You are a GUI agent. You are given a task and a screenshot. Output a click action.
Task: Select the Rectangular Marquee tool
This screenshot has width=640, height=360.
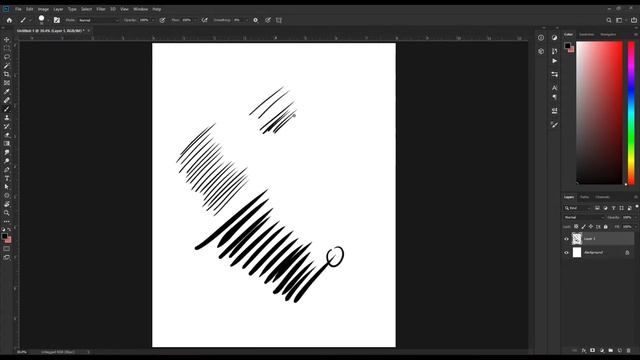point(7,48)
